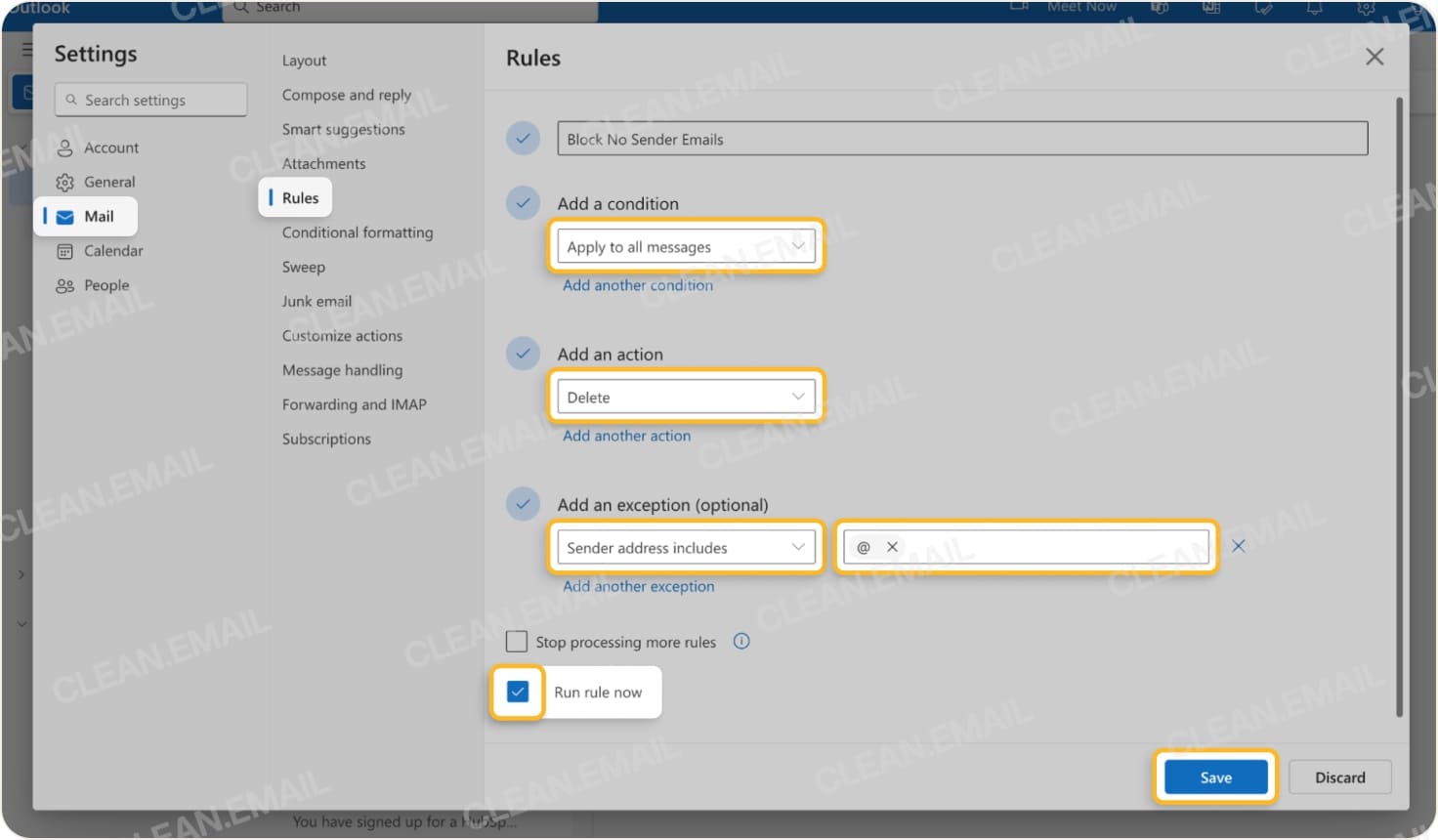Click the Add another condition link

637,284
